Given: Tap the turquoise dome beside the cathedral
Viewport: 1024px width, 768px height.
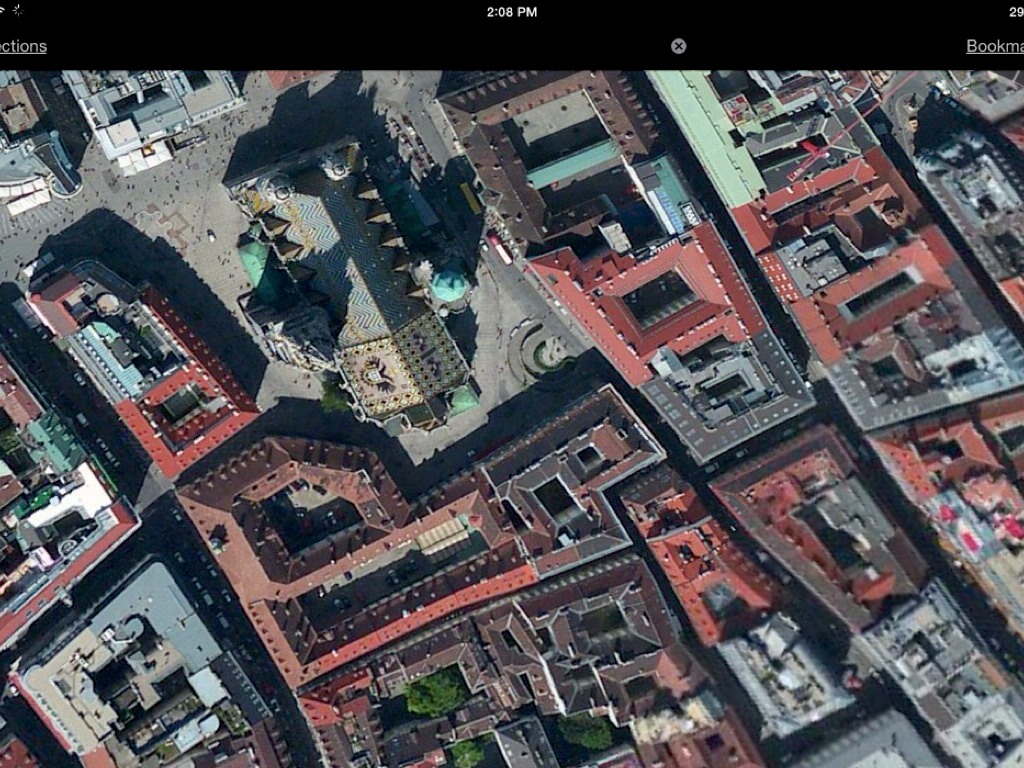Looking at the screenshot, I should 450,286.
